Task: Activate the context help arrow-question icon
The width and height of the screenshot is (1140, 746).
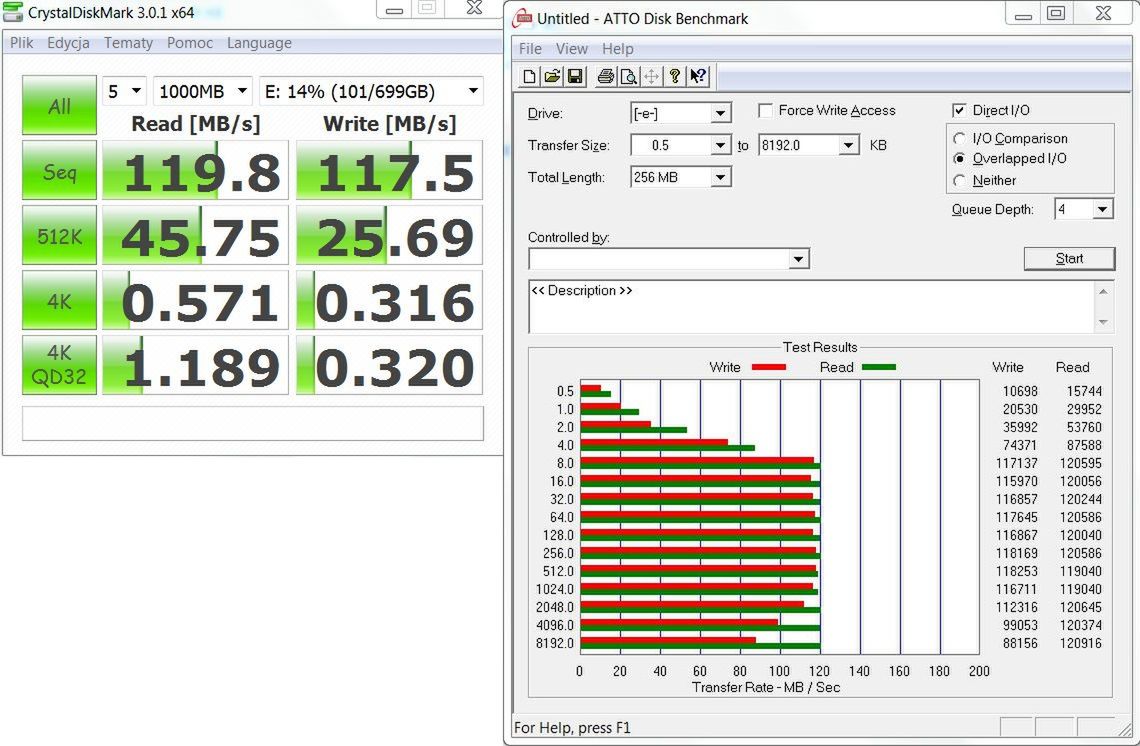Action: 698,76
